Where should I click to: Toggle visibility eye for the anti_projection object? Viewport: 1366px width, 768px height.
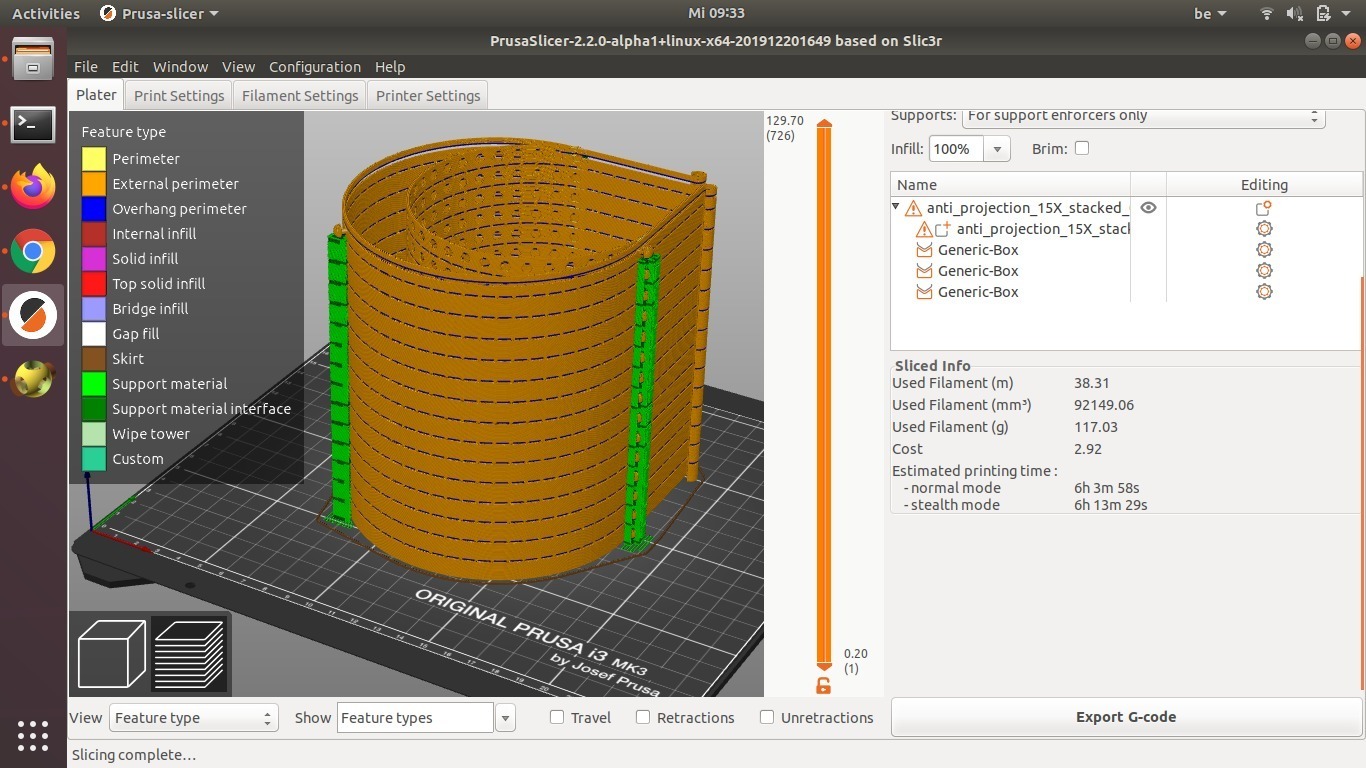[1148, 208]
